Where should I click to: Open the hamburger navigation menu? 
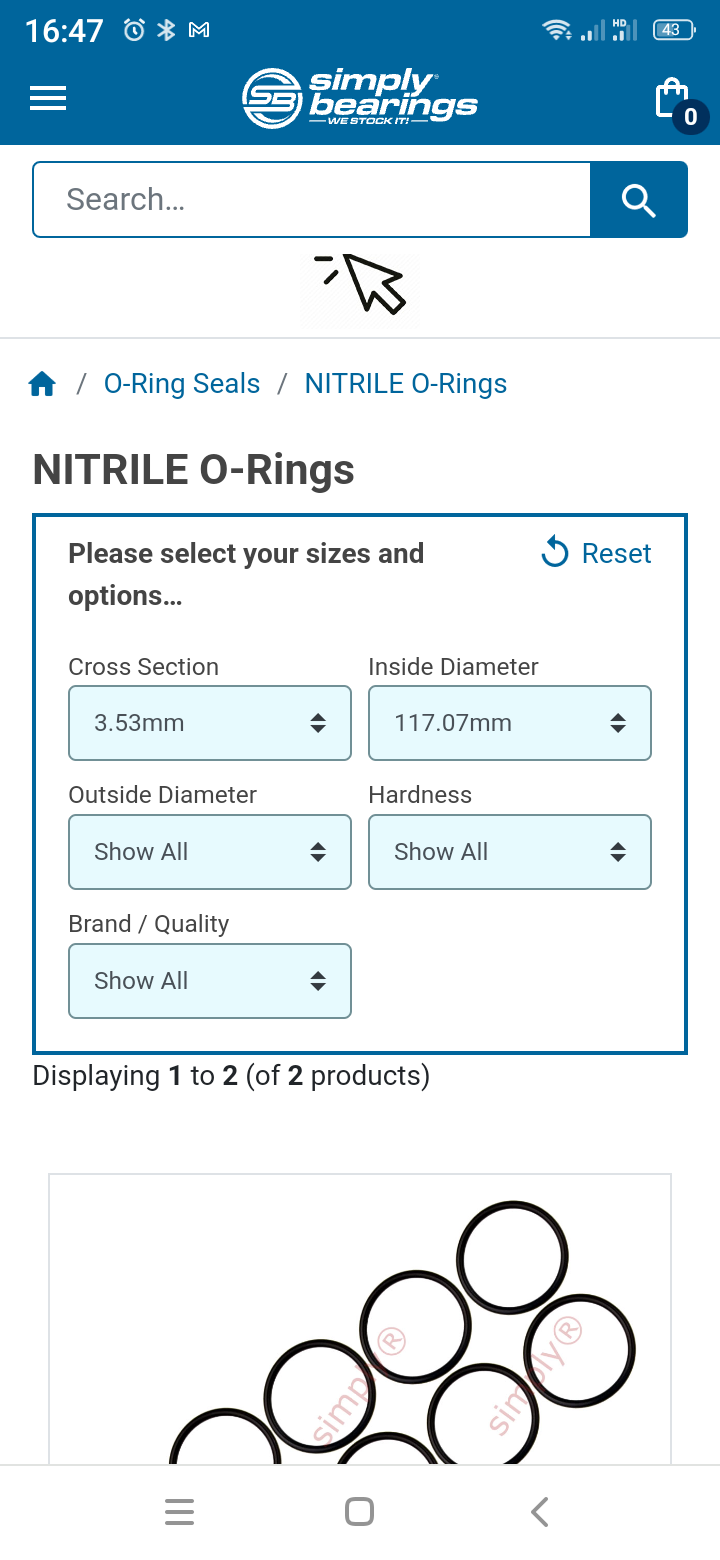[x=48, y=98]
